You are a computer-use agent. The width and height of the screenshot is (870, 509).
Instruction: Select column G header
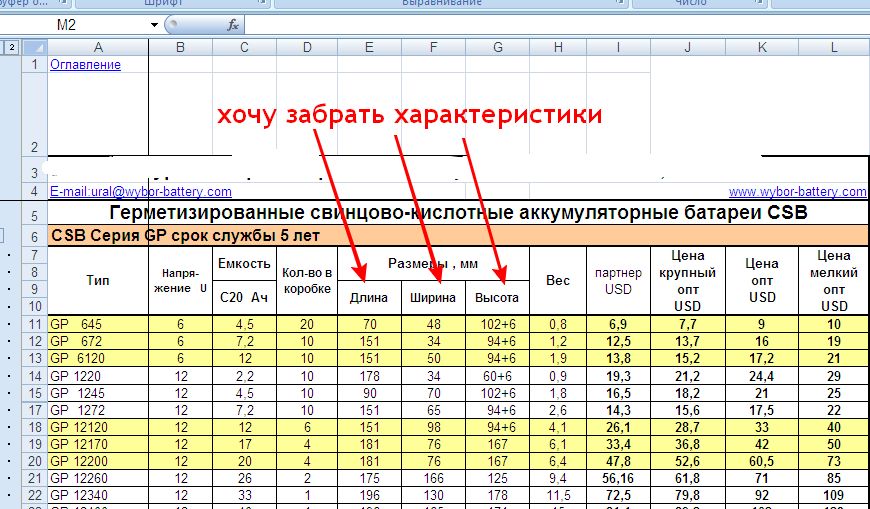coord(498,48)
